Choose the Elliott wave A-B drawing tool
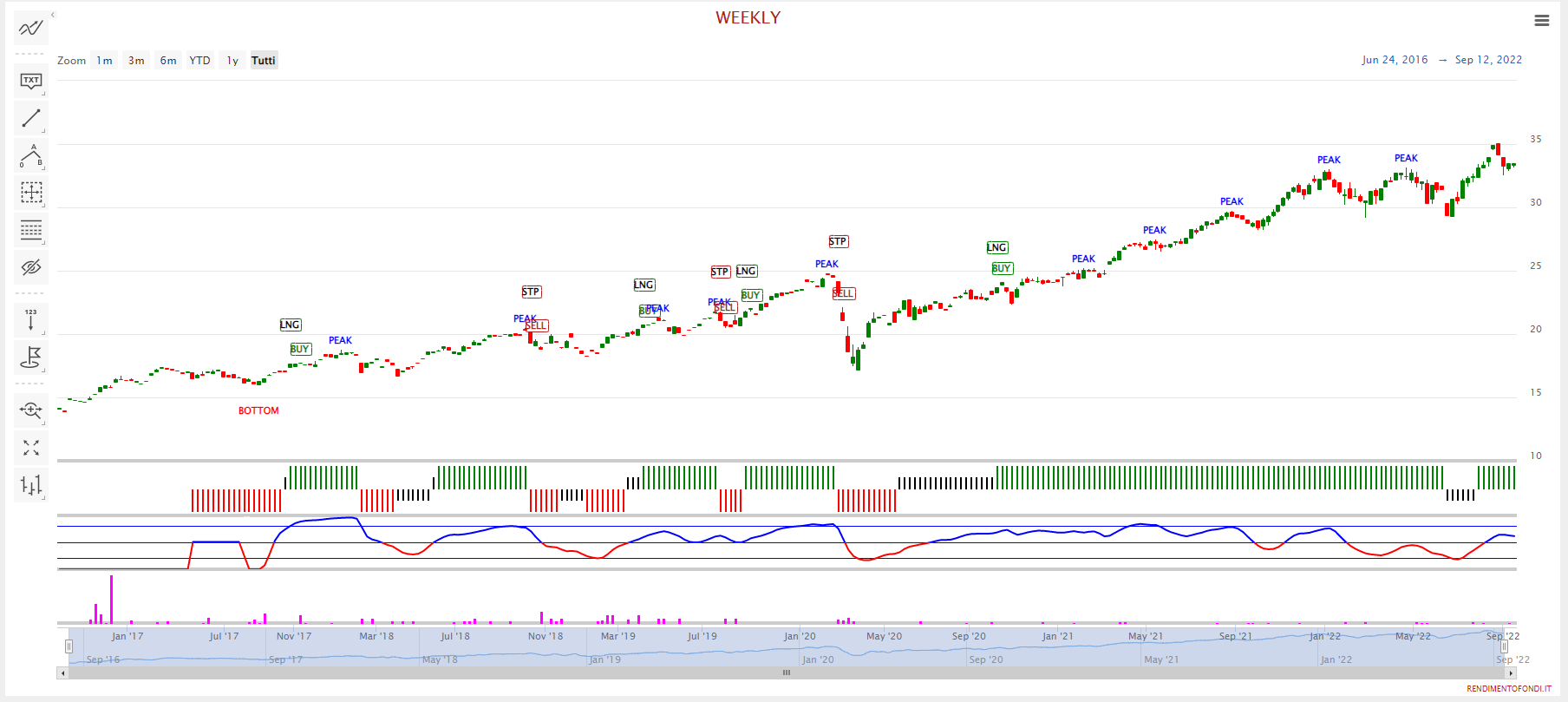 (30, 155)
